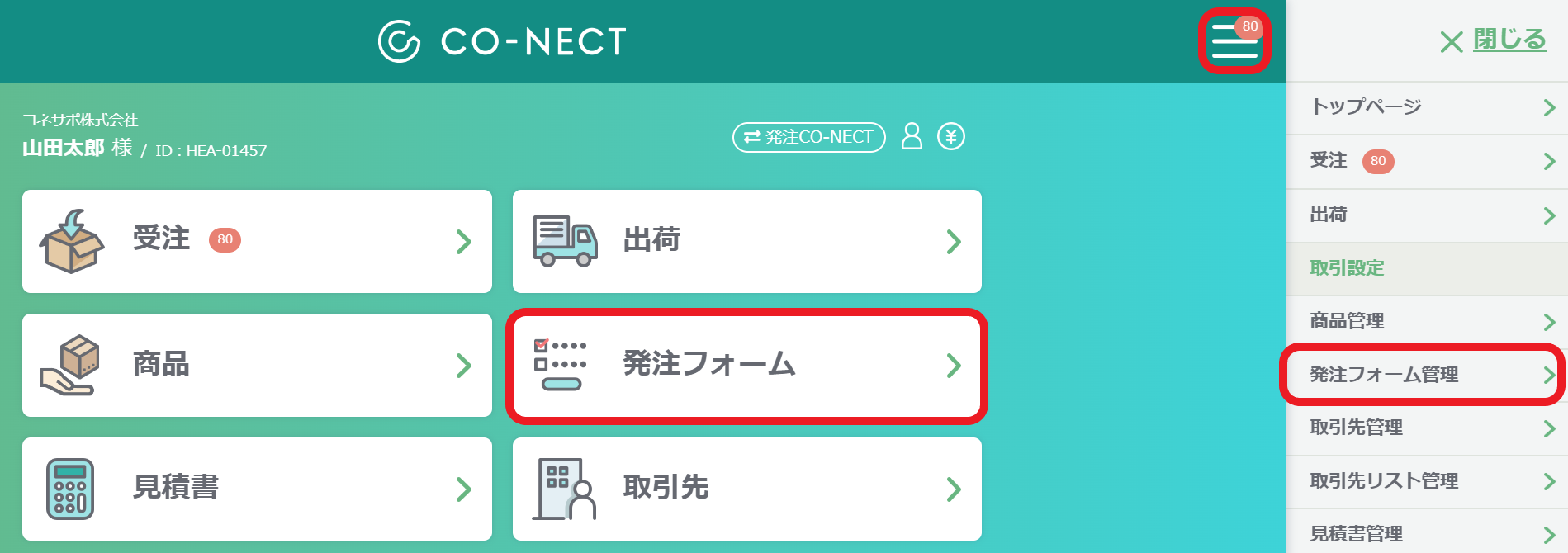Click the 80 badge beside 受注 in side menu
Viewport: 1568px width, 553px height.
(x=1378, y=161)
